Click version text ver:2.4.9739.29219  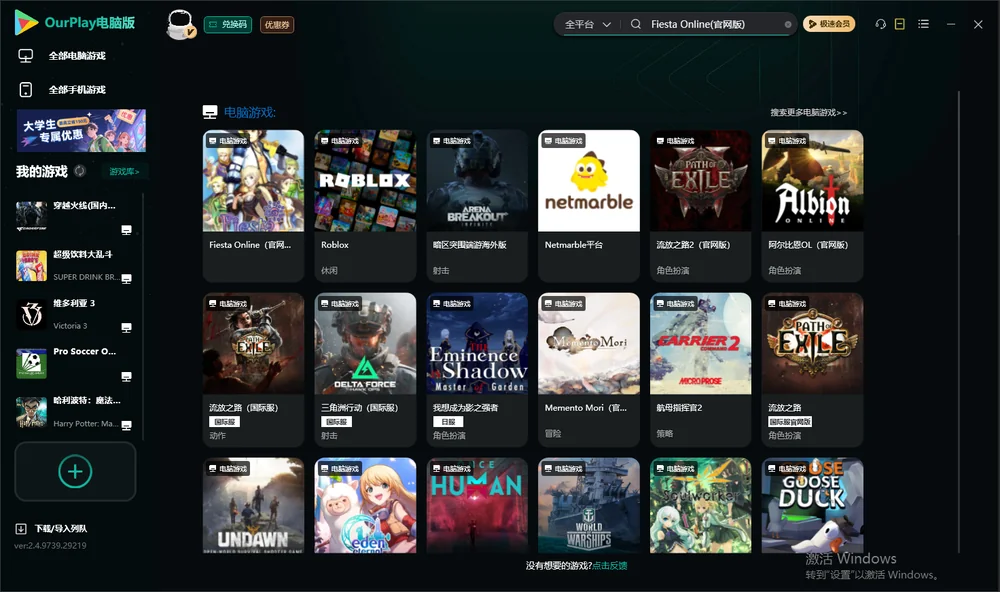point(50,546)
